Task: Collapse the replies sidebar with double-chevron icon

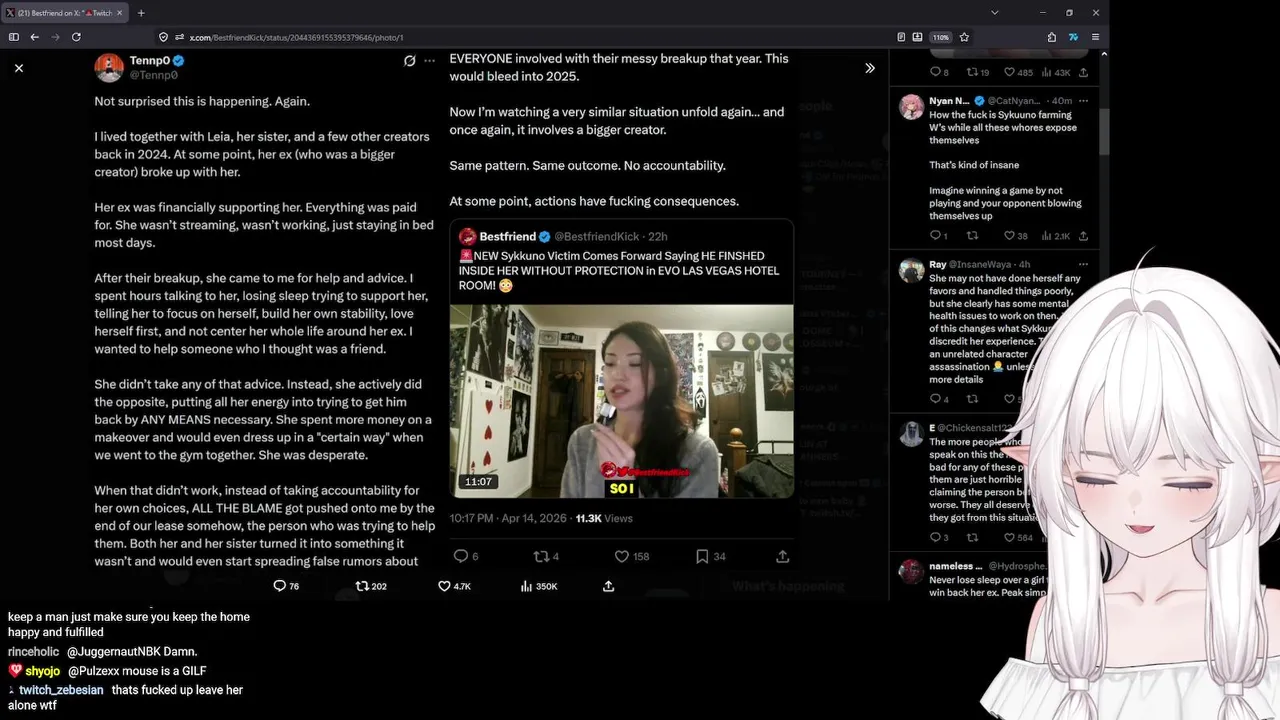Action: click(870, 68)
